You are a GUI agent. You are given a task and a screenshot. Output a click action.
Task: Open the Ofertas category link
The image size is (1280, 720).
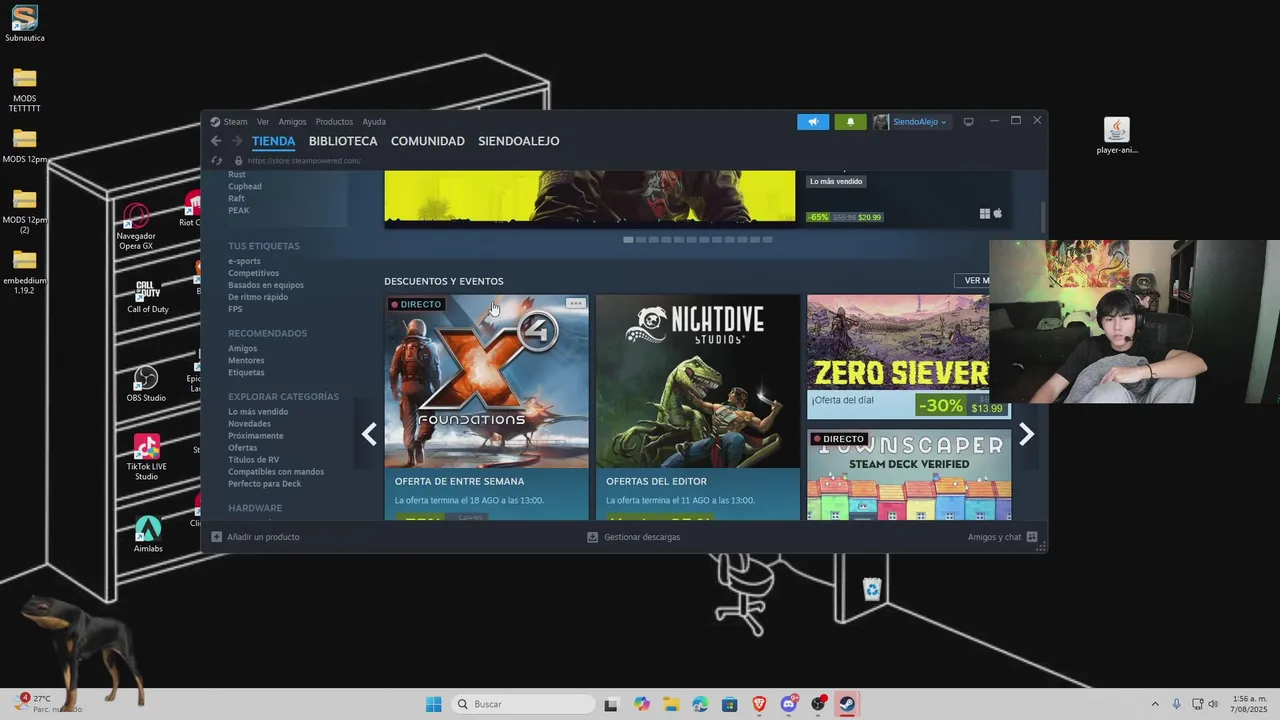[242, 448]
